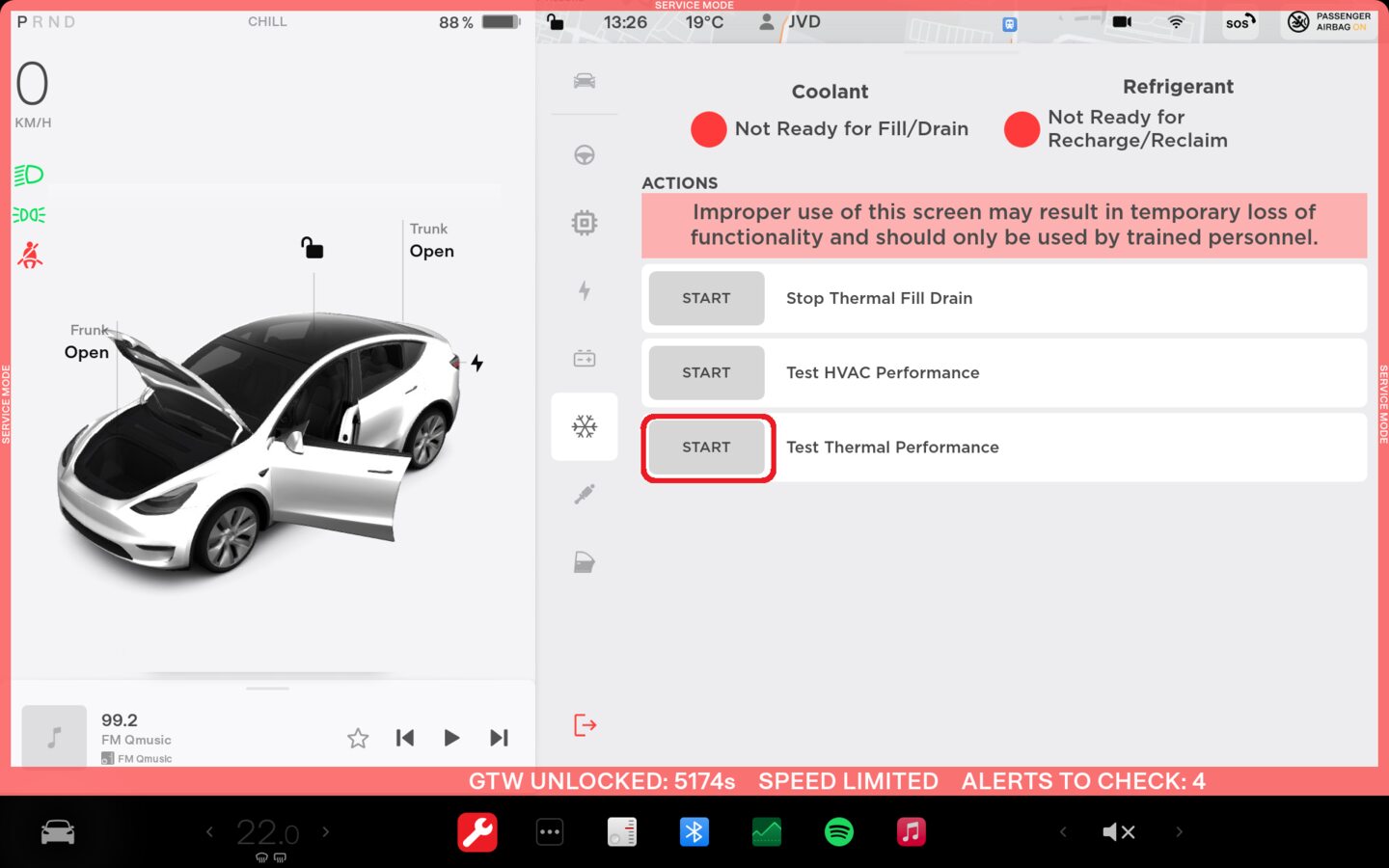
Task: Open the steering wheel service section
Action: coord(585,155)
